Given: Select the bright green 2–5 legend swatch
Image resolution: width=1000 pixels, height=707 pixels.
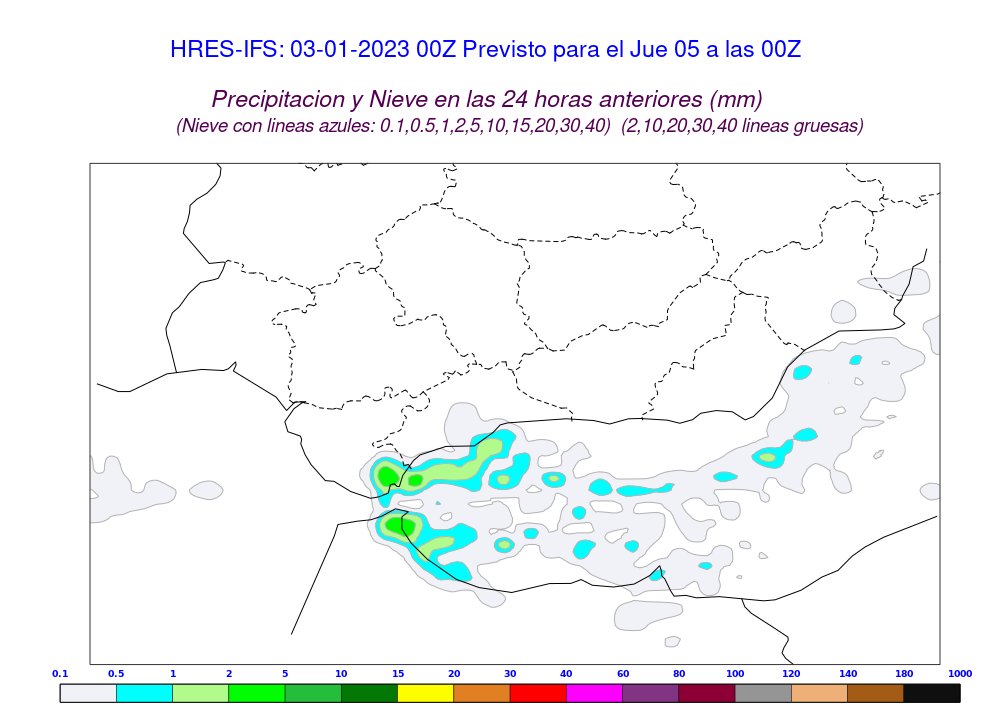Looking at the screenshot, I should coord(257,694).
